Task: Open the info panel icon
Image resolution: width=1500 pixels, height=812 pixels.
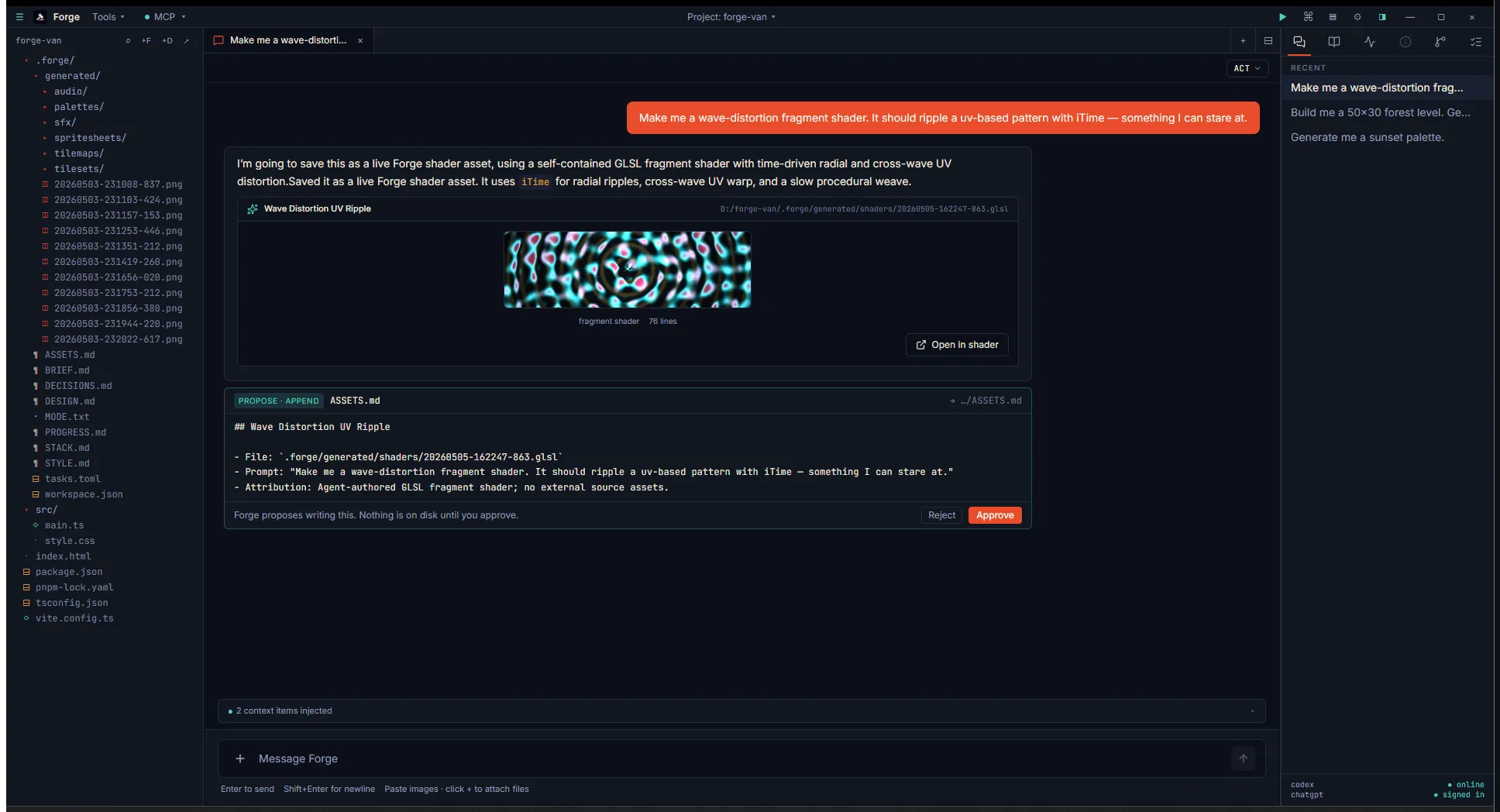Action: 1405,42
